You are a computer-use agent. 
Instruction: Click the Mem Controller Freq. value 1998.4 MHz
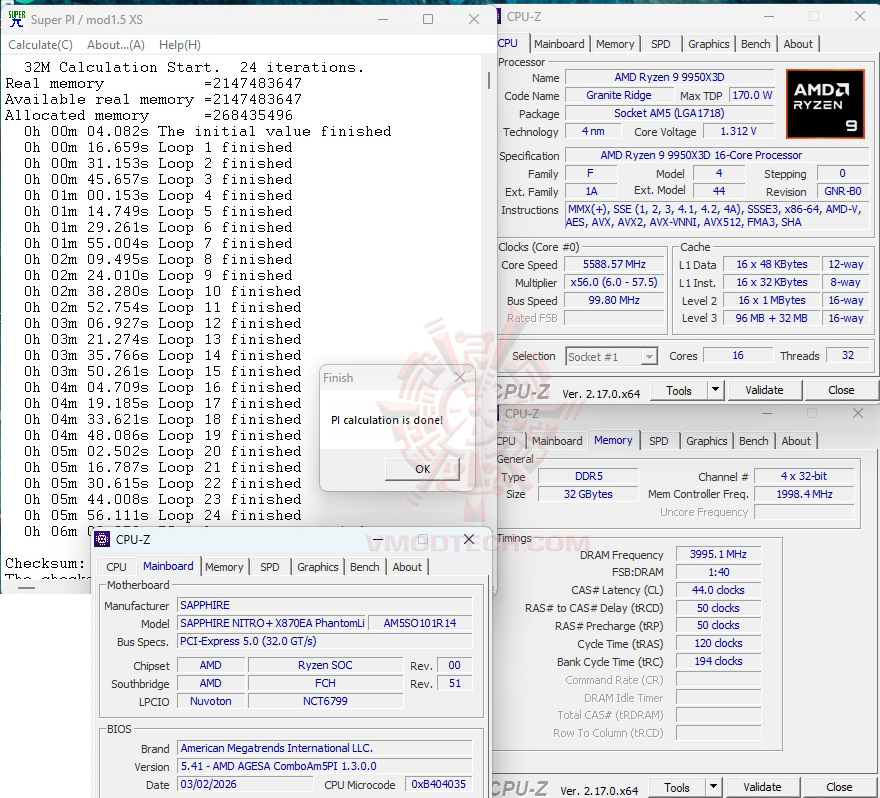point(804,494)
